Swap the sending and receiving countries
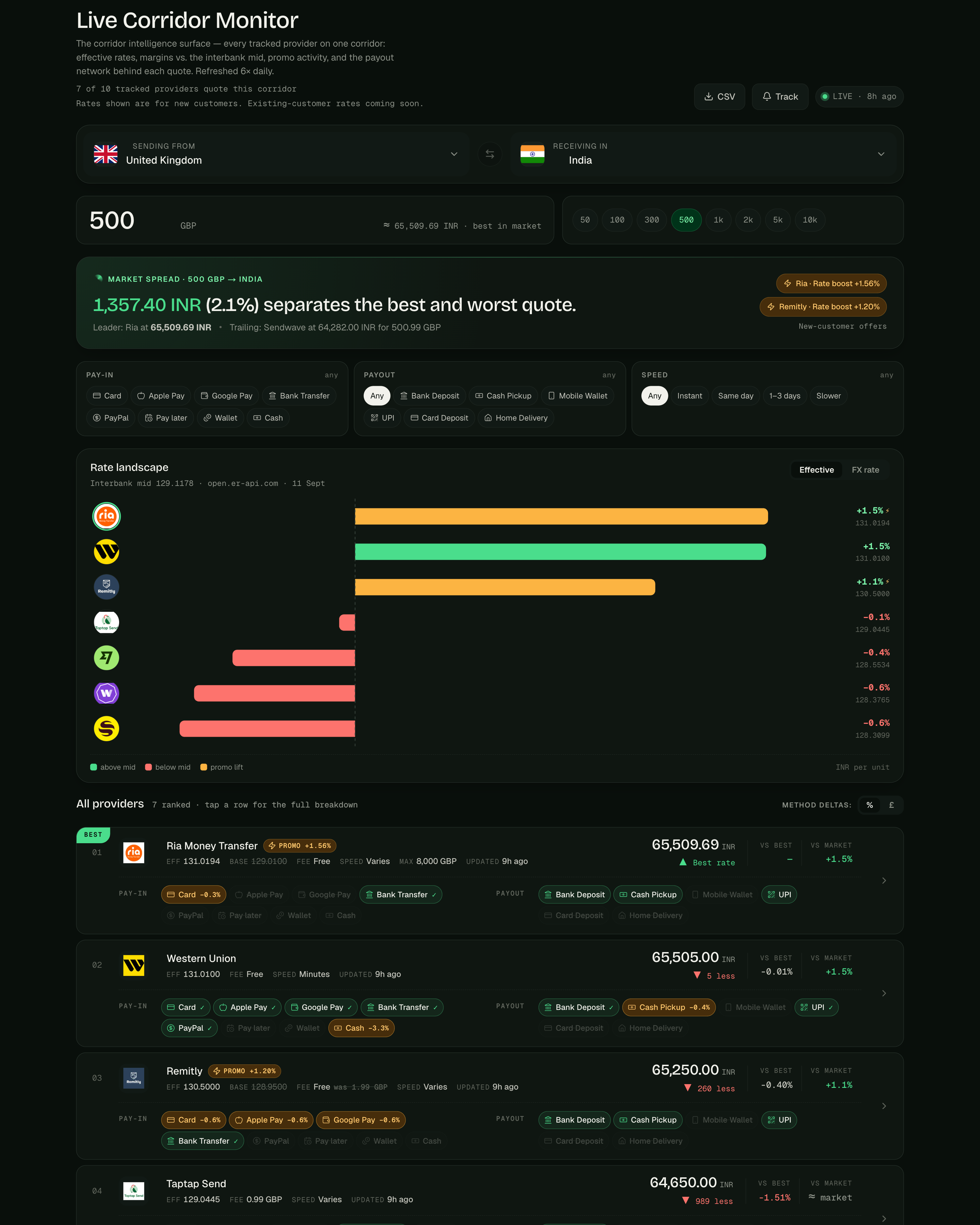The image size is (980, 1225). [x=490, y=154]
